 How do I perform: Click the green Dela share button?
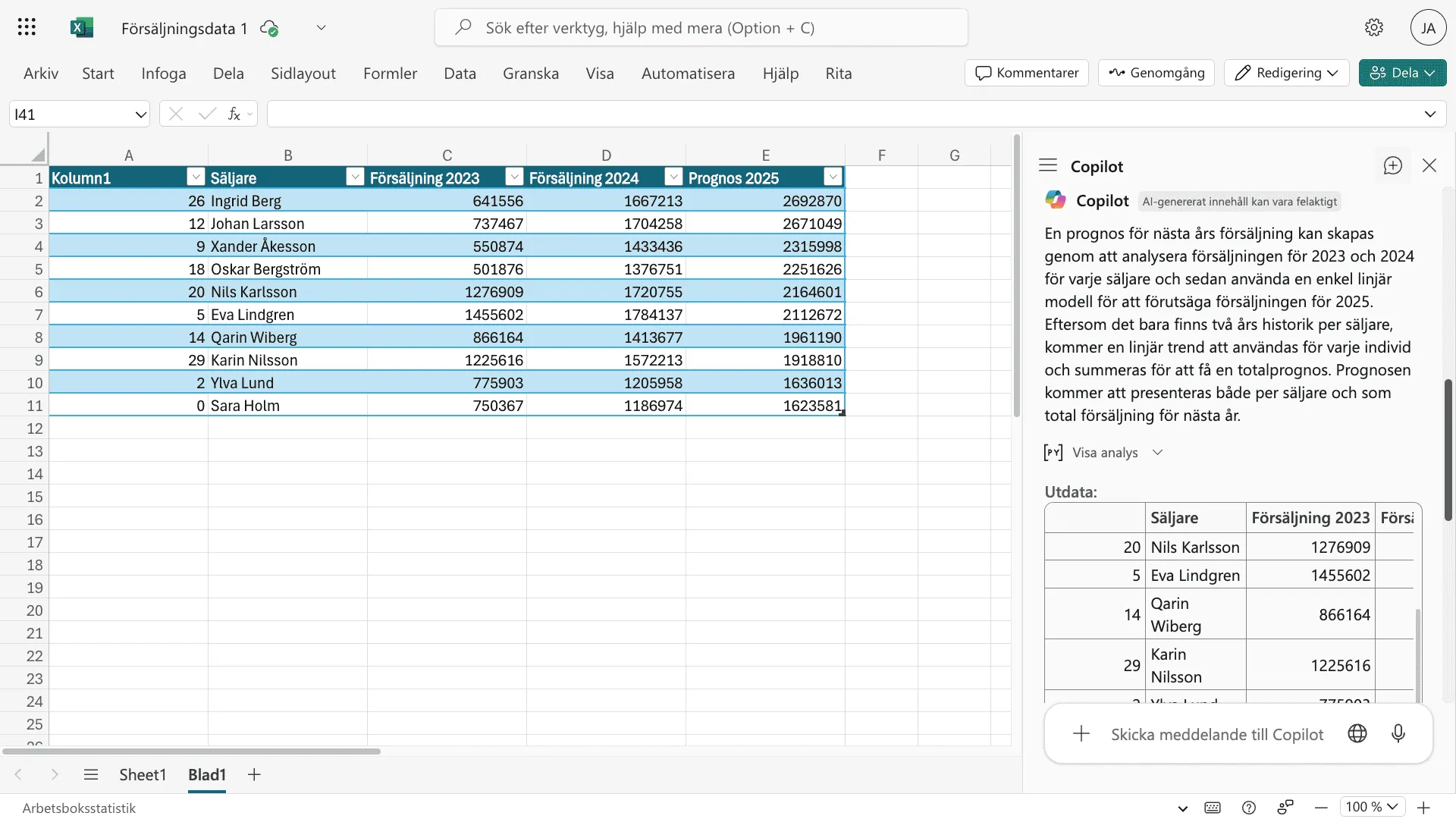[1402, 73]
